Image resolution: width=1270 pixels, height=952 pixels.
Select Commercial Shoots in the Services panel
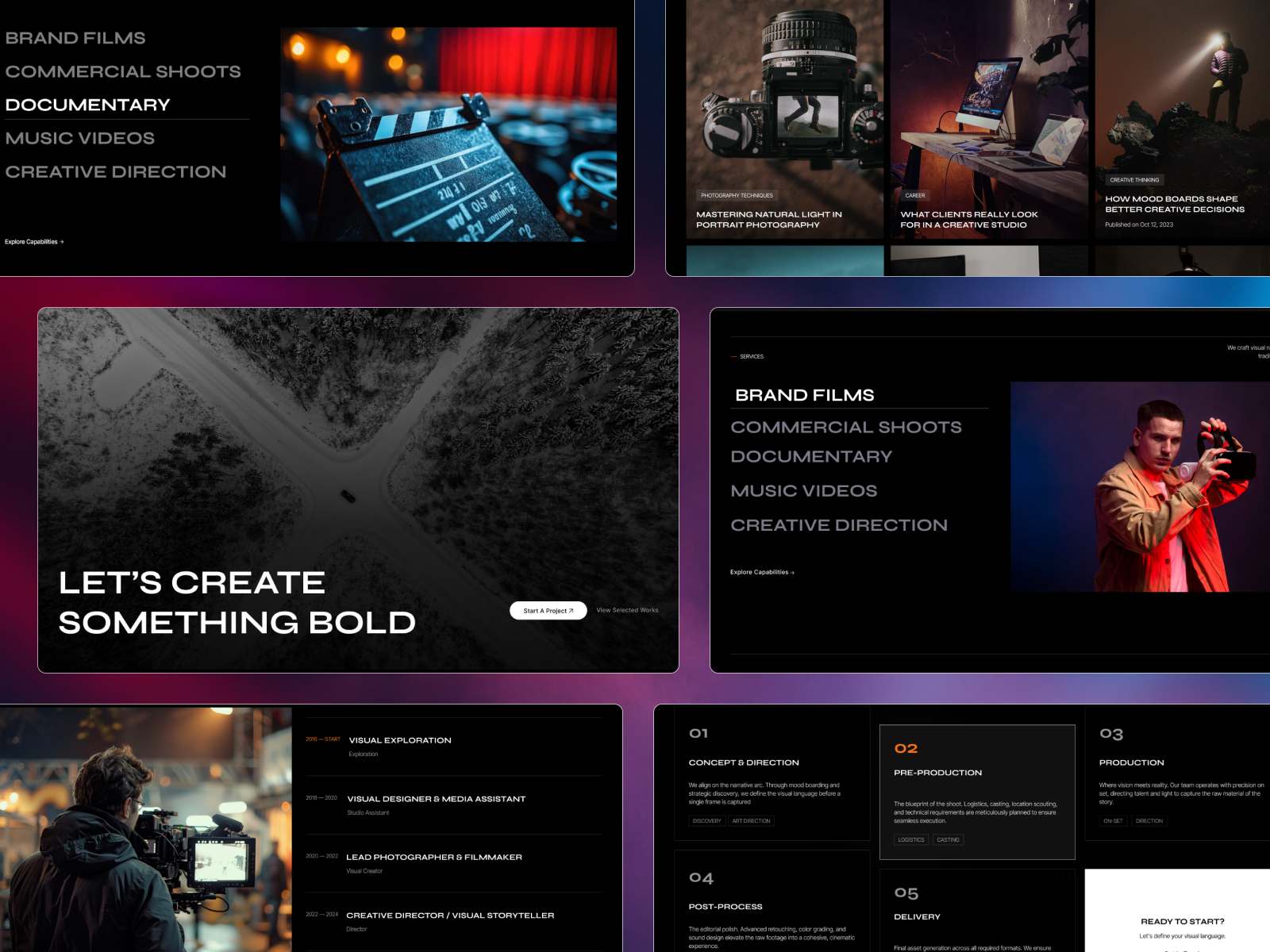pos(846,427)
